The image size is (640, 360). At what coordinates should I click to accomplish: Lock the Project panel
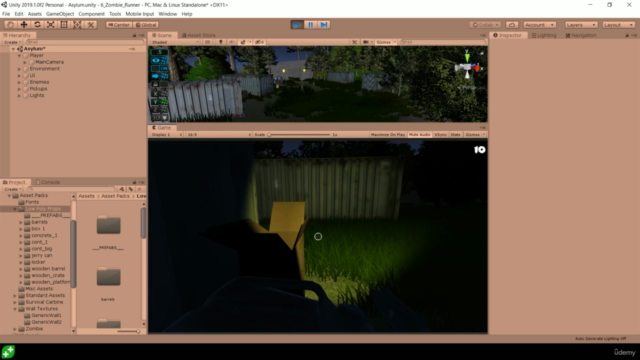[134, 182]
